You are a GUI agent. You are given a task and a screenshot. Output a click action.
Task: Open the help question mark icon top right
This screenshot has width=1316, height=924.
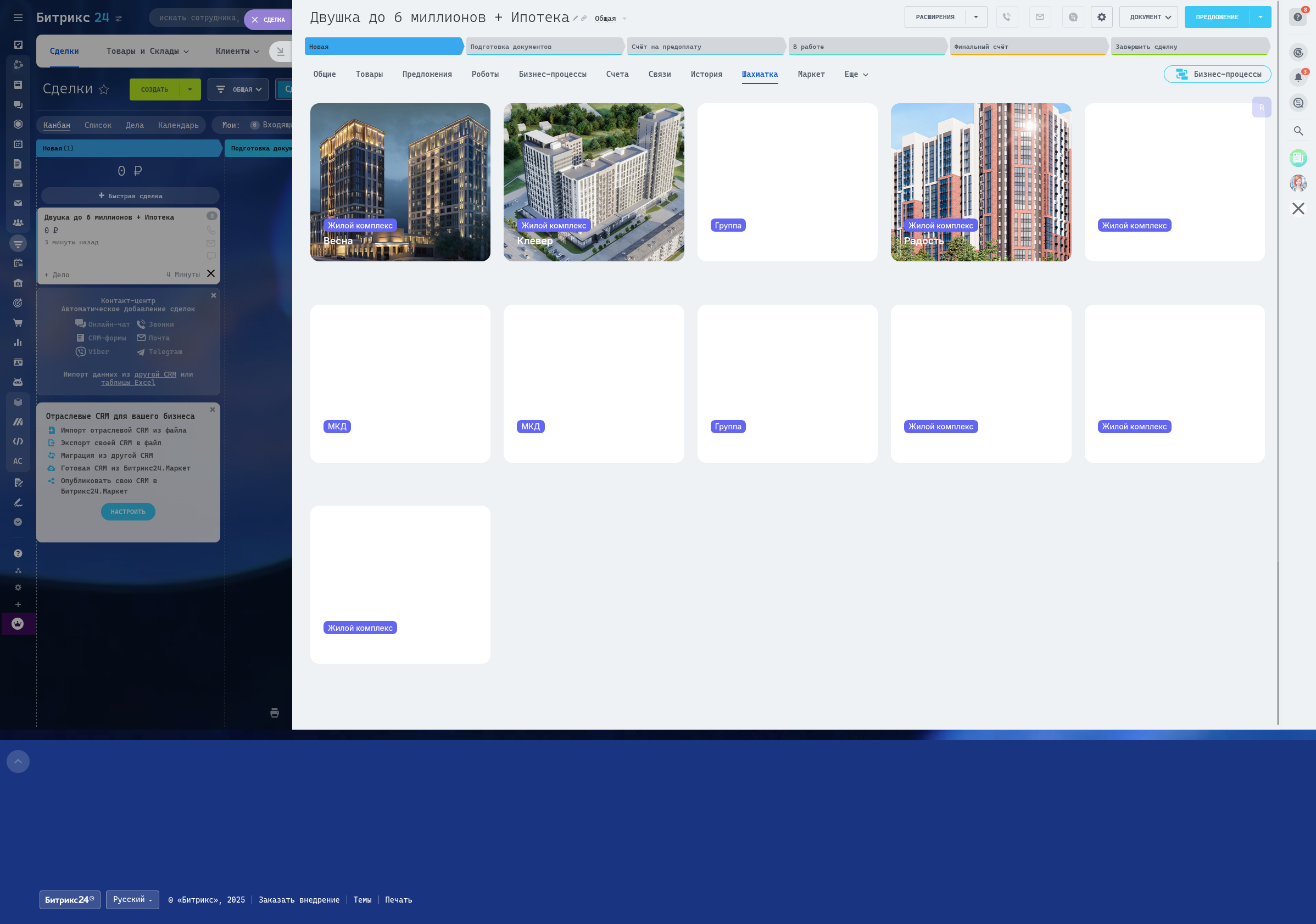[x=1298, y=17]
